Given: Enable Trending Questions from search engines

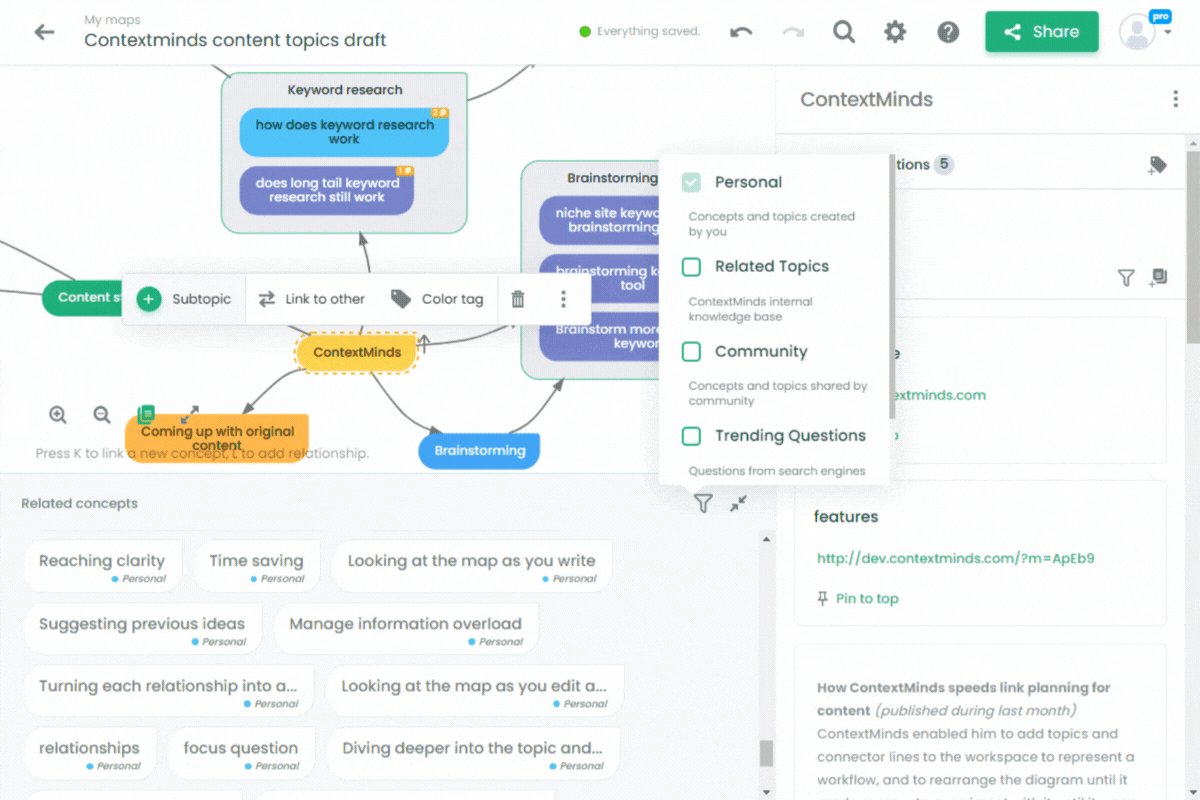Looking at the screenshot, I should [x=691, y=436].
